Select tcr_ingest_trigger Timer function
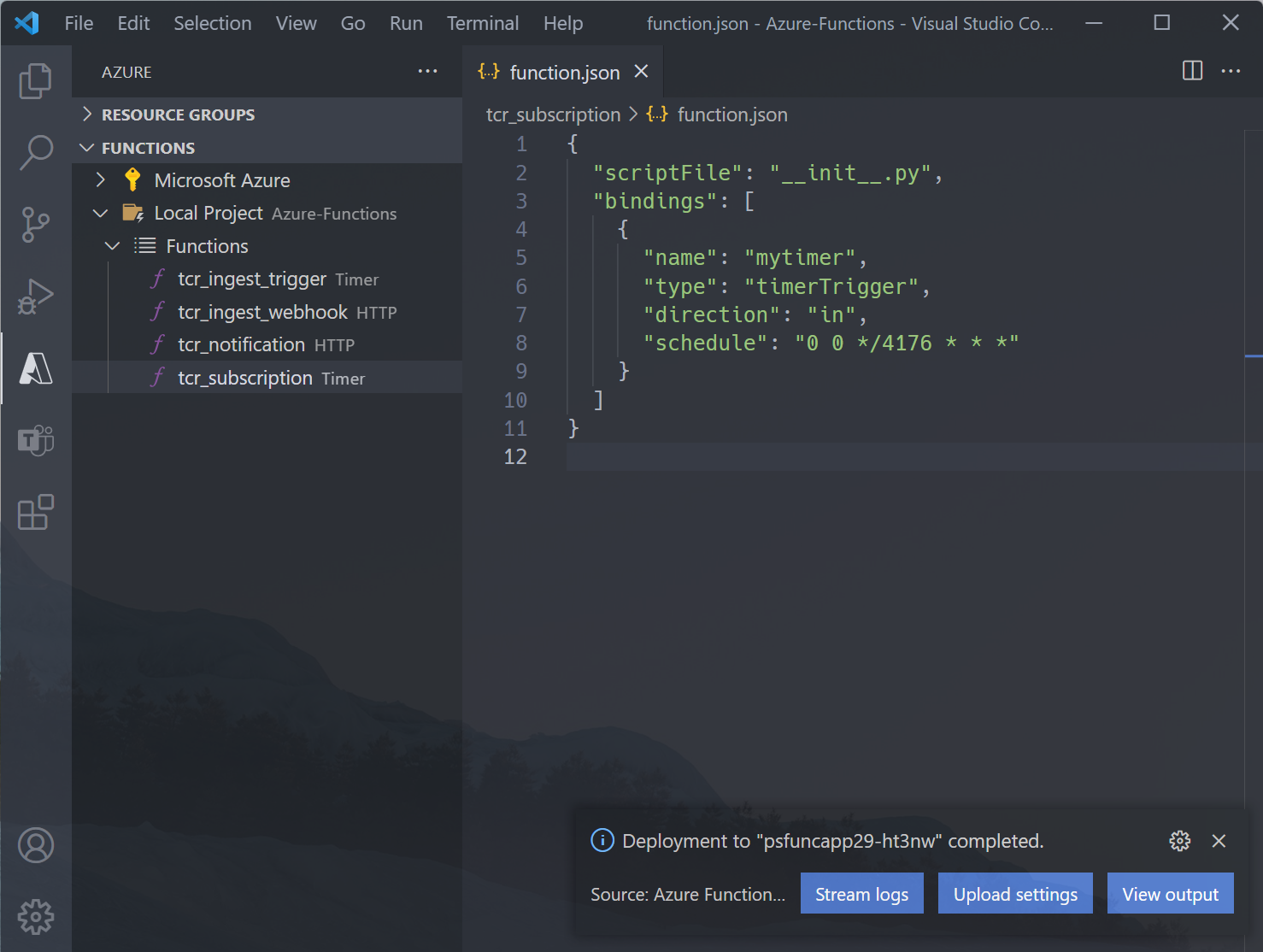Image resolution: width=1263 pixels, height=952 pixels. point(267,279)
